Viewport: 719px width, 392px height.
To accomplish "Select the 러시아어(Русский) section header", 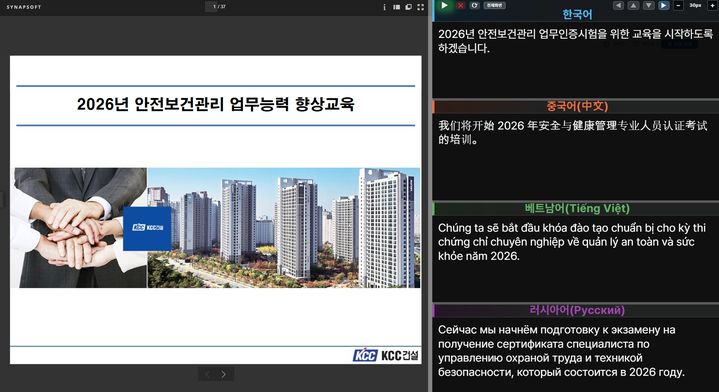I will tap(577, 310).
